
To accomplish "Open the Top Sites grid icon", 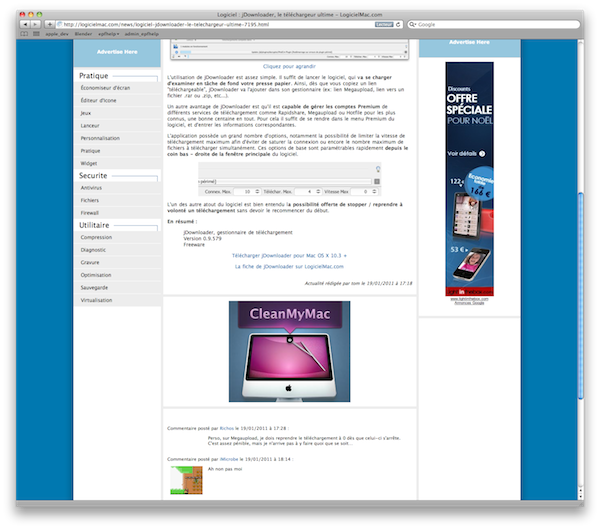I will coord(36,34).
